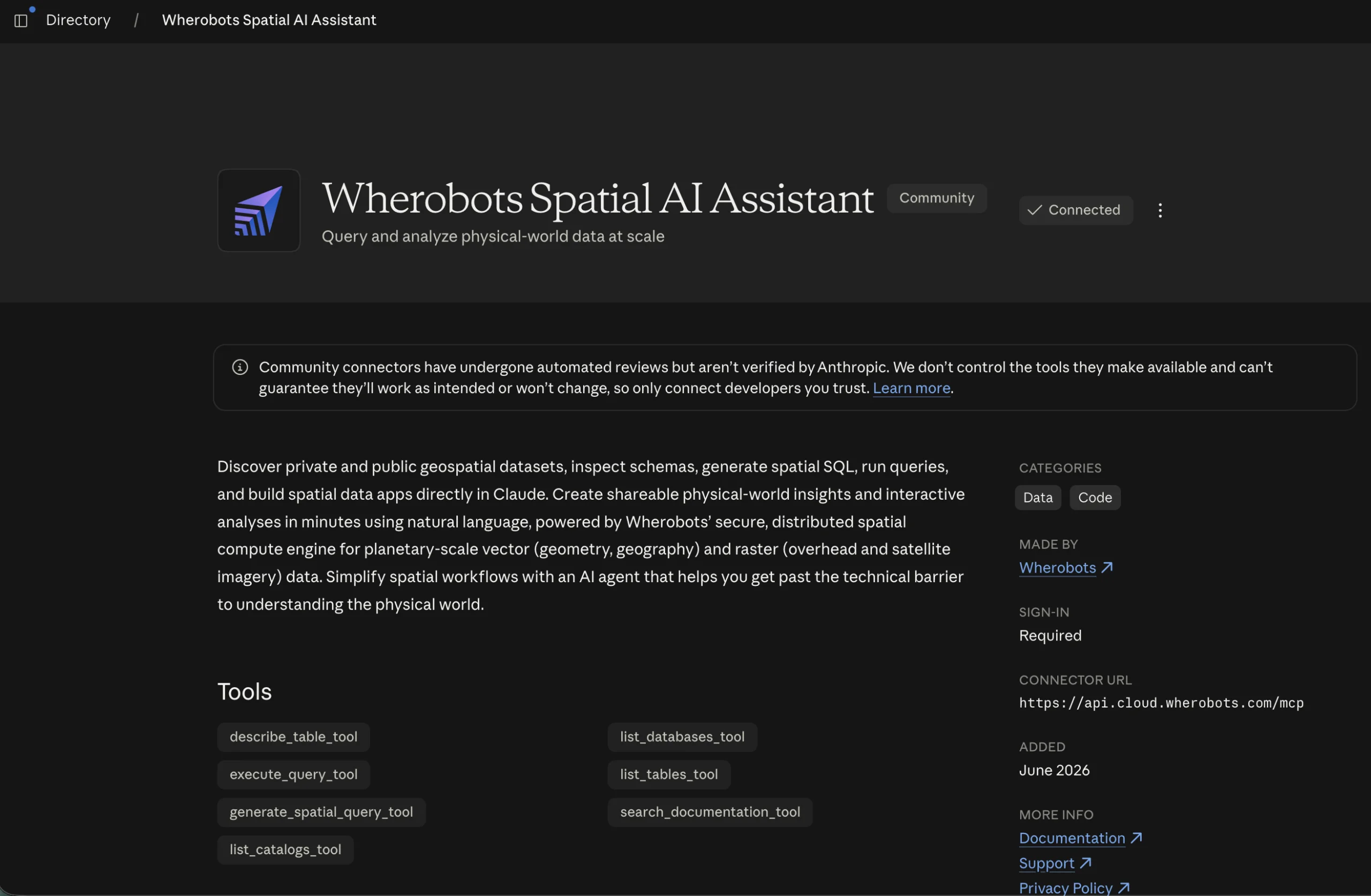
Task: Select the Code category tag
Action: click(1095, 497)
